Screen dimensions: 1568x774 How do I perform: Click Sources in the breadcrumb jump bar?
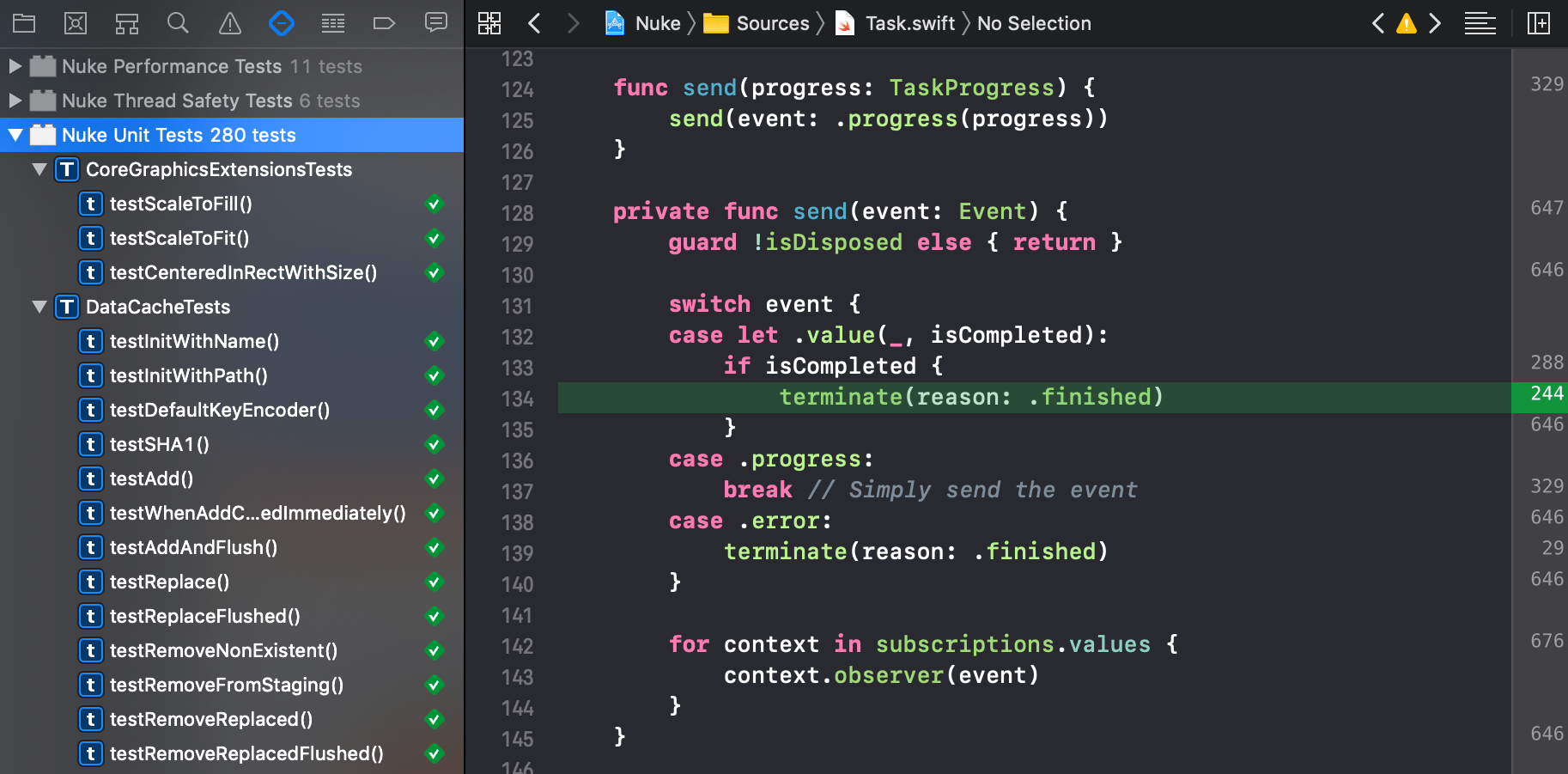tap(772, 23)
